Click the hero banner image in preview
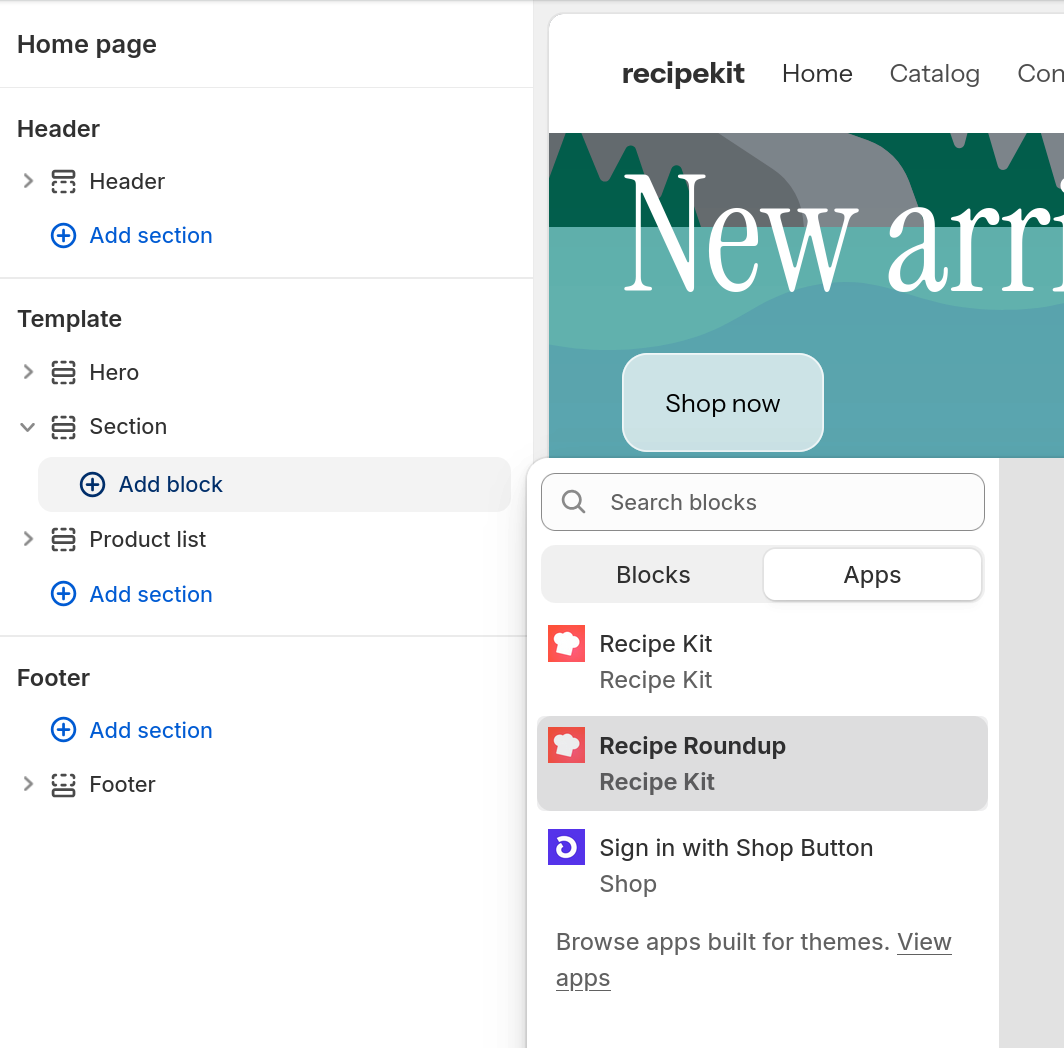The width and height of the screenshot is (1064, 1048). pyautogui.click(x=806, y=295)
